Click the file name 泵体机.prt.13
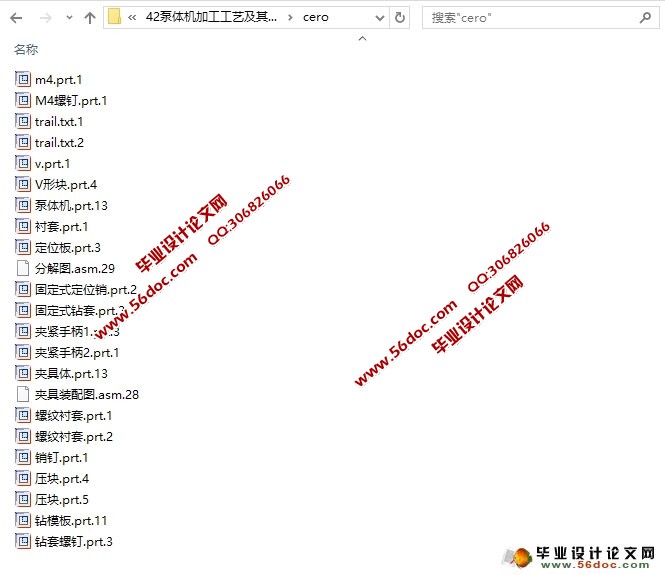Viewport: 665px width, 575px height. coord(71,206)
